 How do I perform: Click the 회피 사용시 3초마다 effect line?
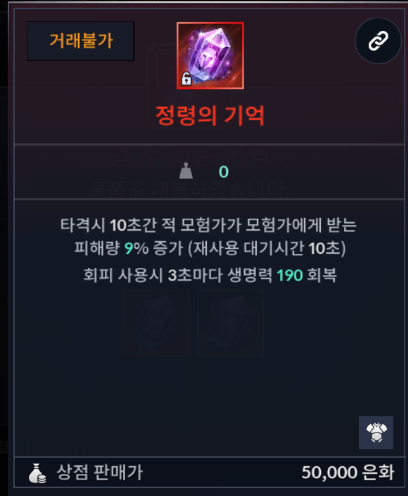pyautogui.click(x=210, y=275)
